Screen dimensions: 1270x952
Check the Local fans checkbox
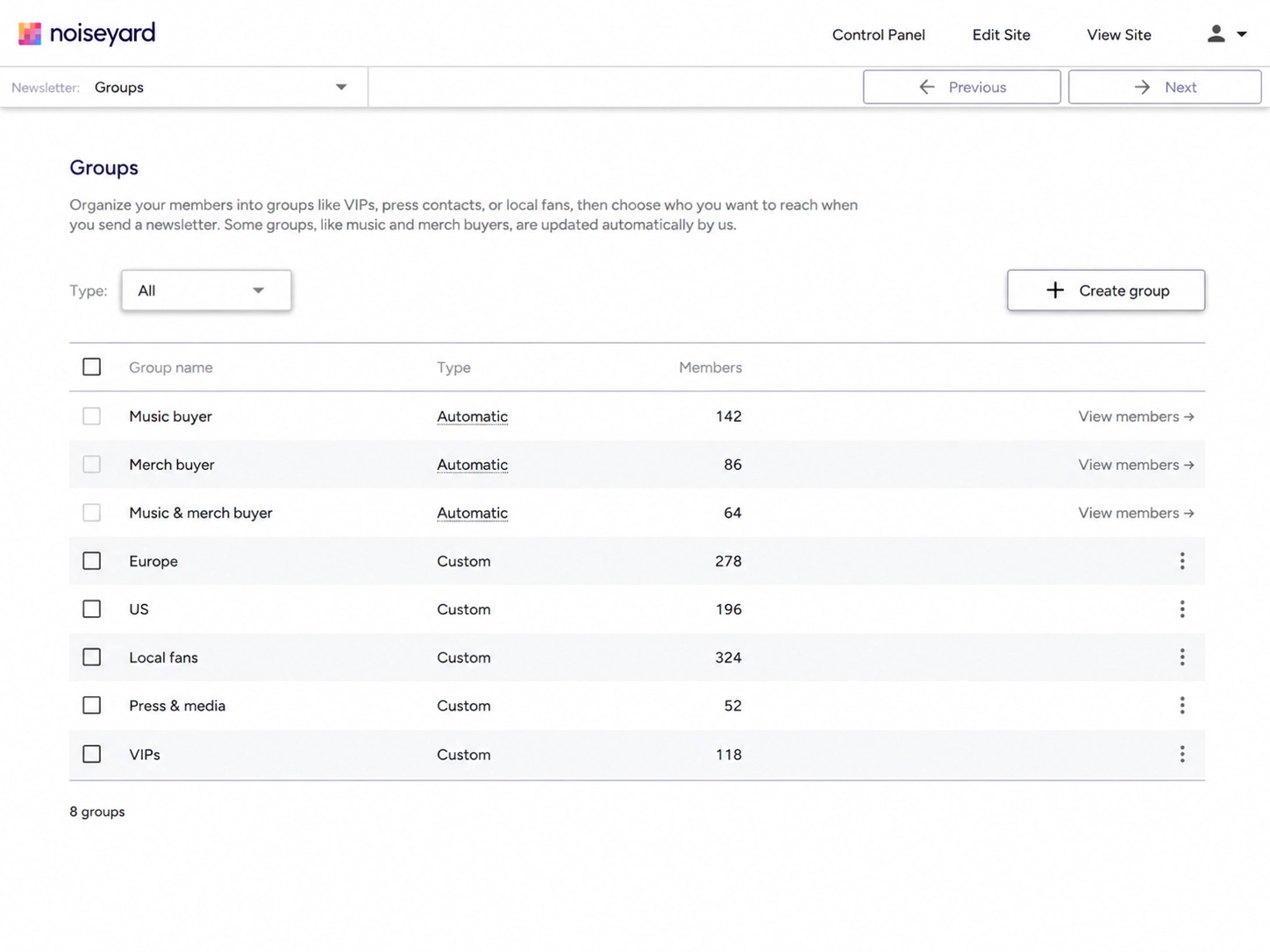pos(91,657)
